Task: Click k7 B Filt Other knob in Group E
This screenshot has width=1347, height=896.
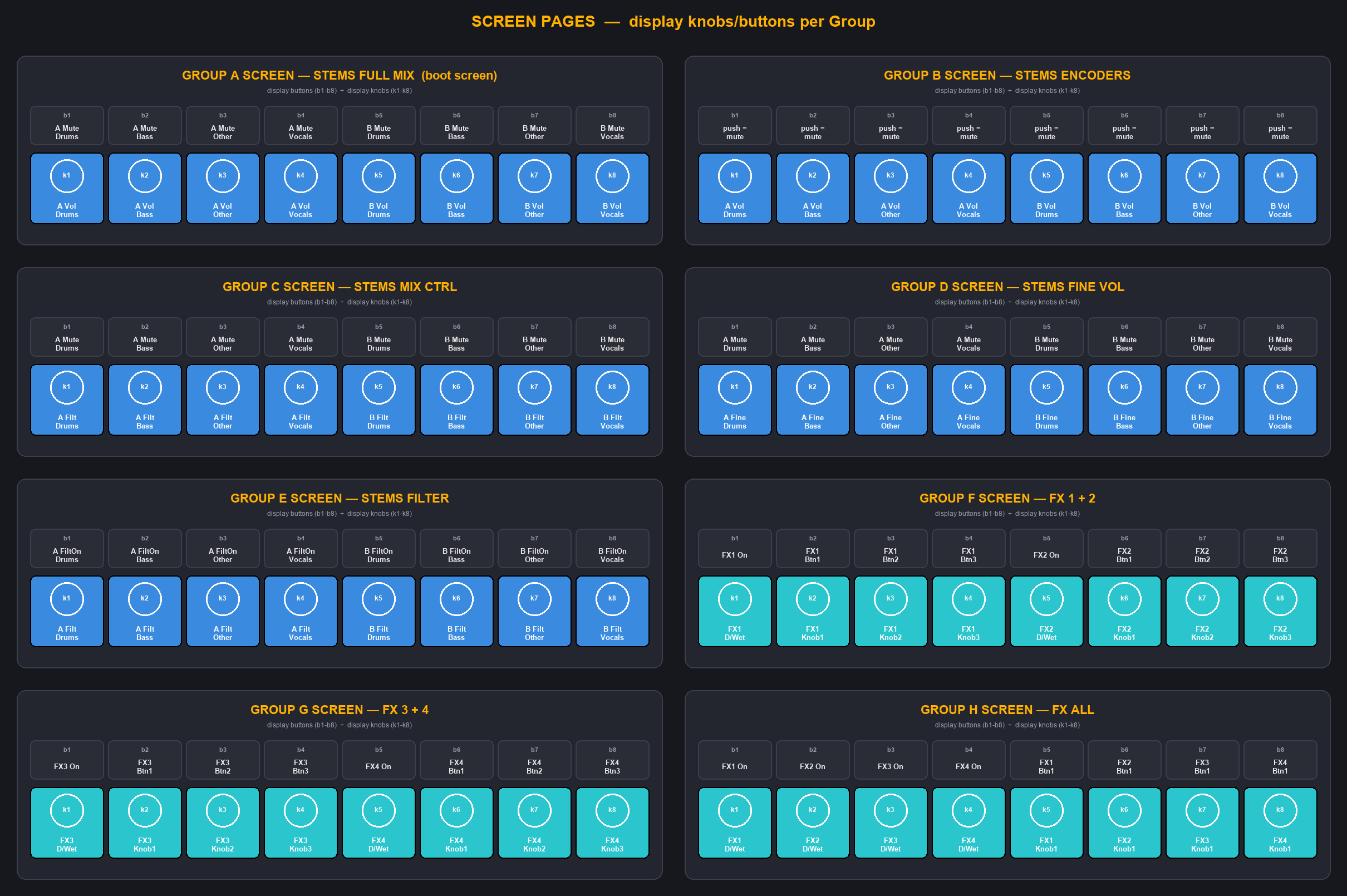Action: tap(534, 611)
